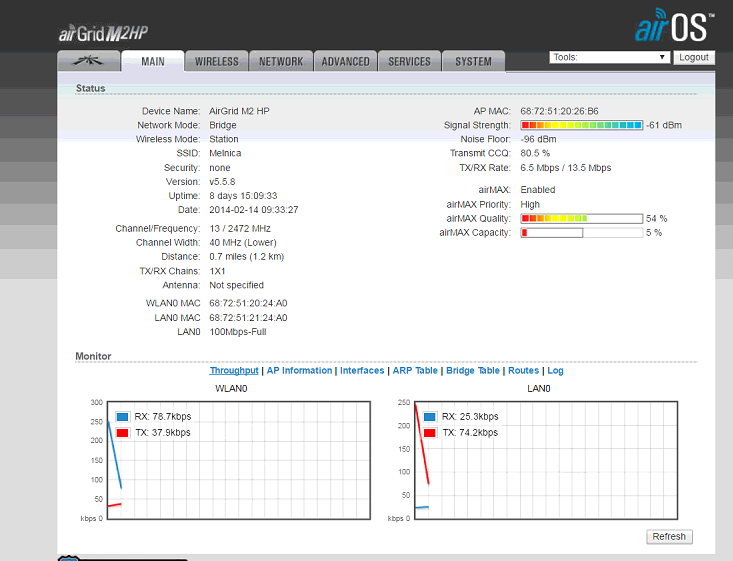Click the distance value 0.7 miles (1.2 km)

click(x=246, y=256)
